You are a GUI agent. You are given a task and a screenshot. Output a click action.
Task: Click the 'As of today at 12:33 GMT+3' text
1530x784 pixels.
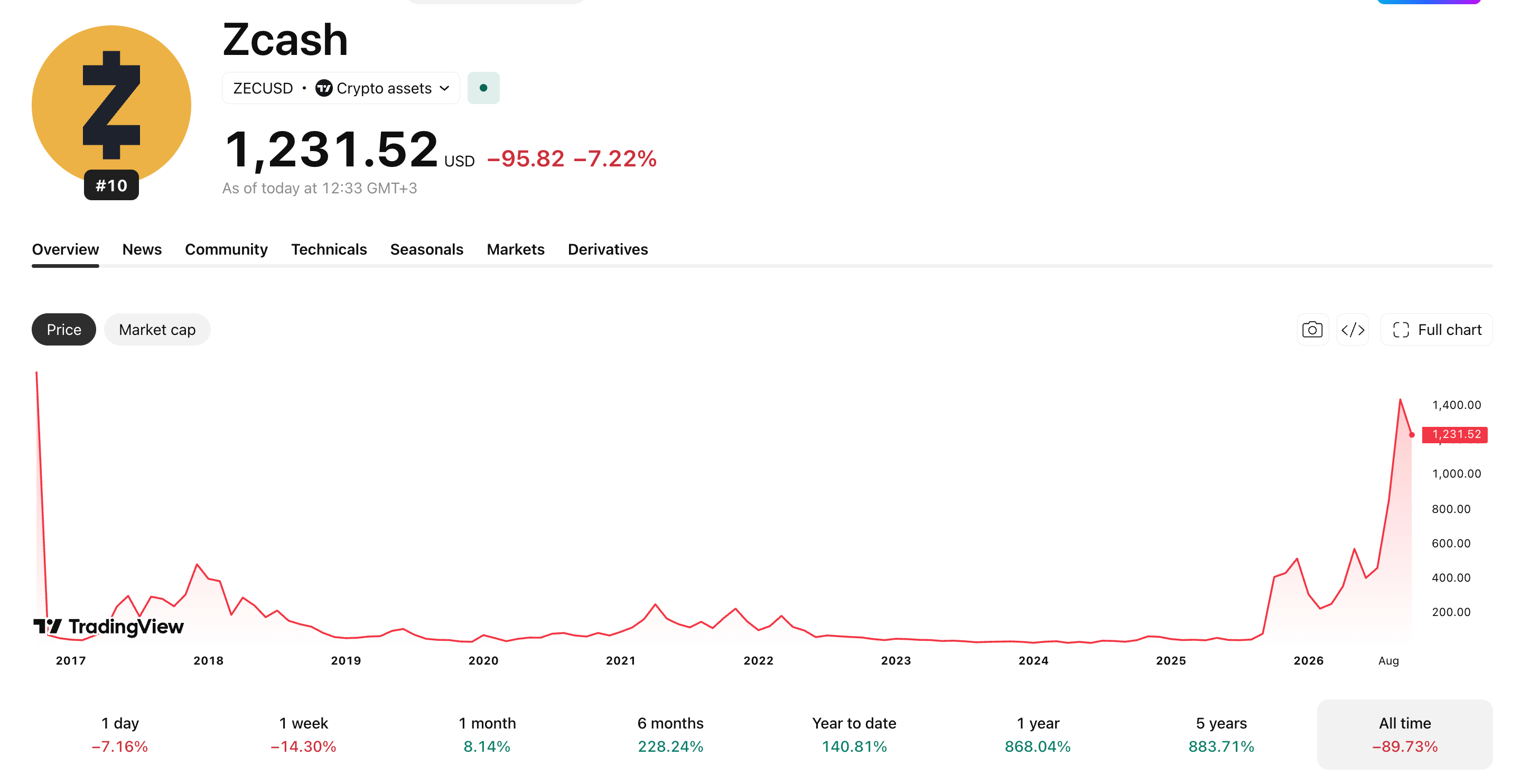[x=320, y=188]
